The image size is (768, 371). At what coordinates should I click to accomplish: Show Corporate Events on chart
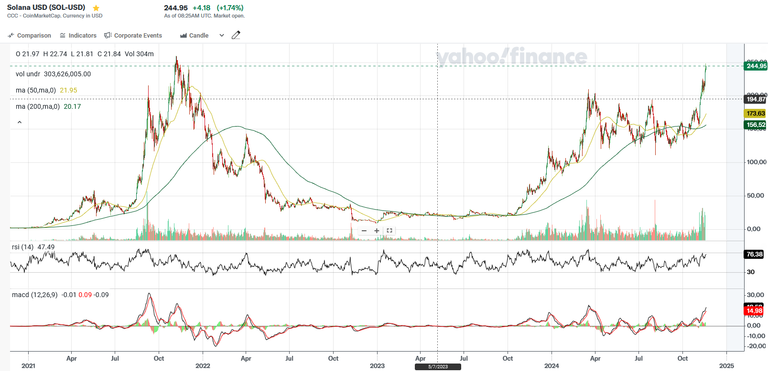coord(134,36)
